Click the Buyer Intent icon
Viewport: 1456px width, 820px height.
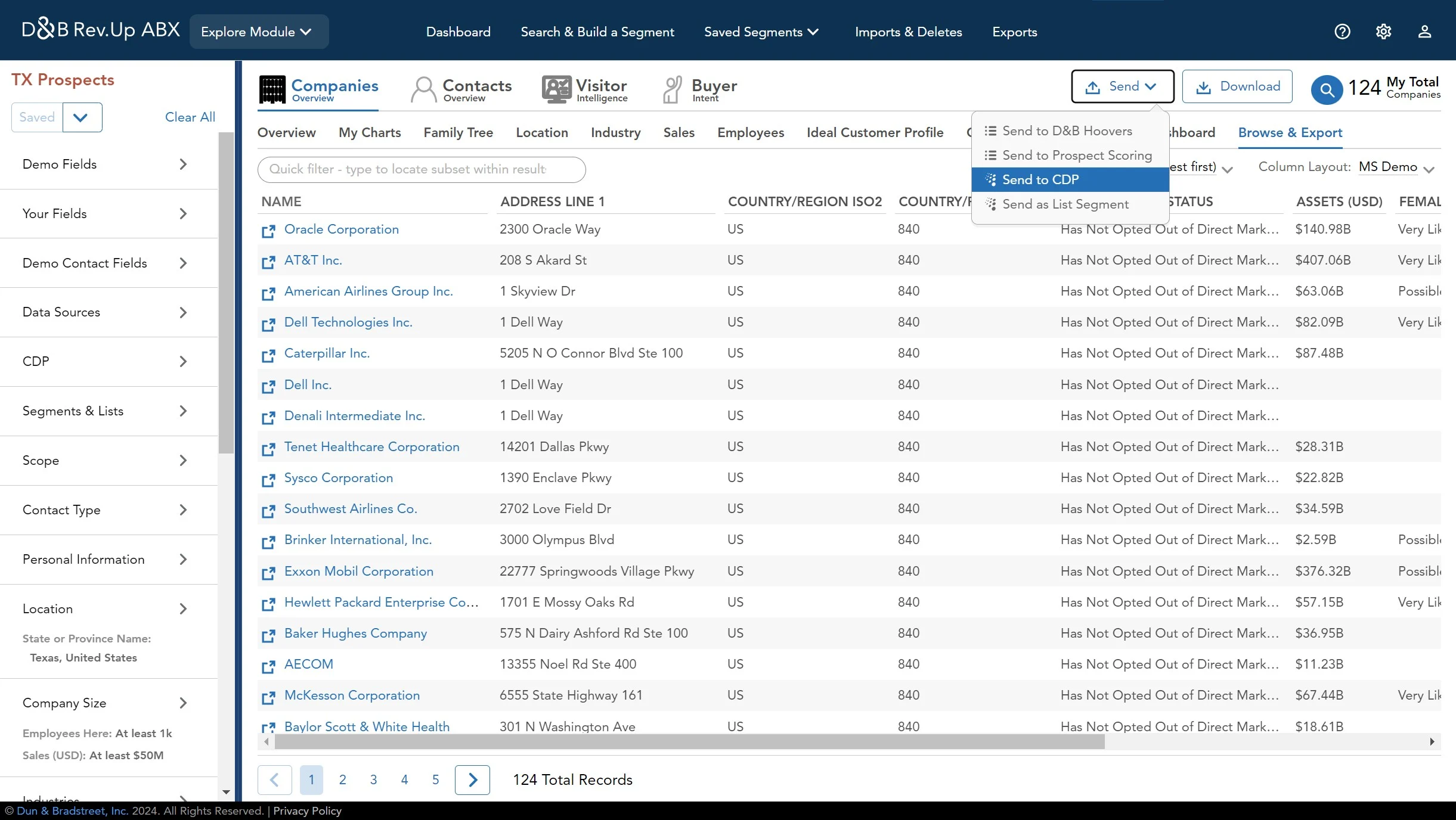673,90
